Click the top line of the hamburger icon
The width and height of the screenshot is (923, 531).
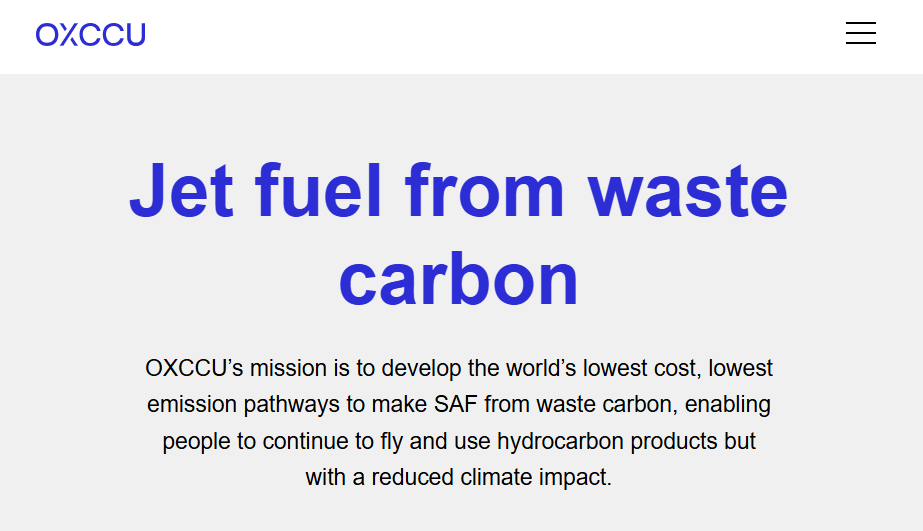(x=860, y=23)
